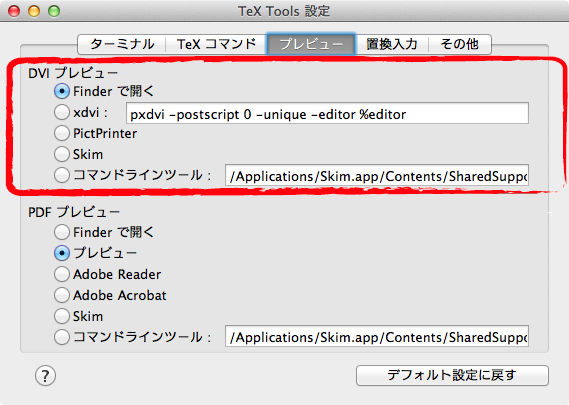
Task: Open the TeX コマンド tab
Action: click(x=216, y=44)
